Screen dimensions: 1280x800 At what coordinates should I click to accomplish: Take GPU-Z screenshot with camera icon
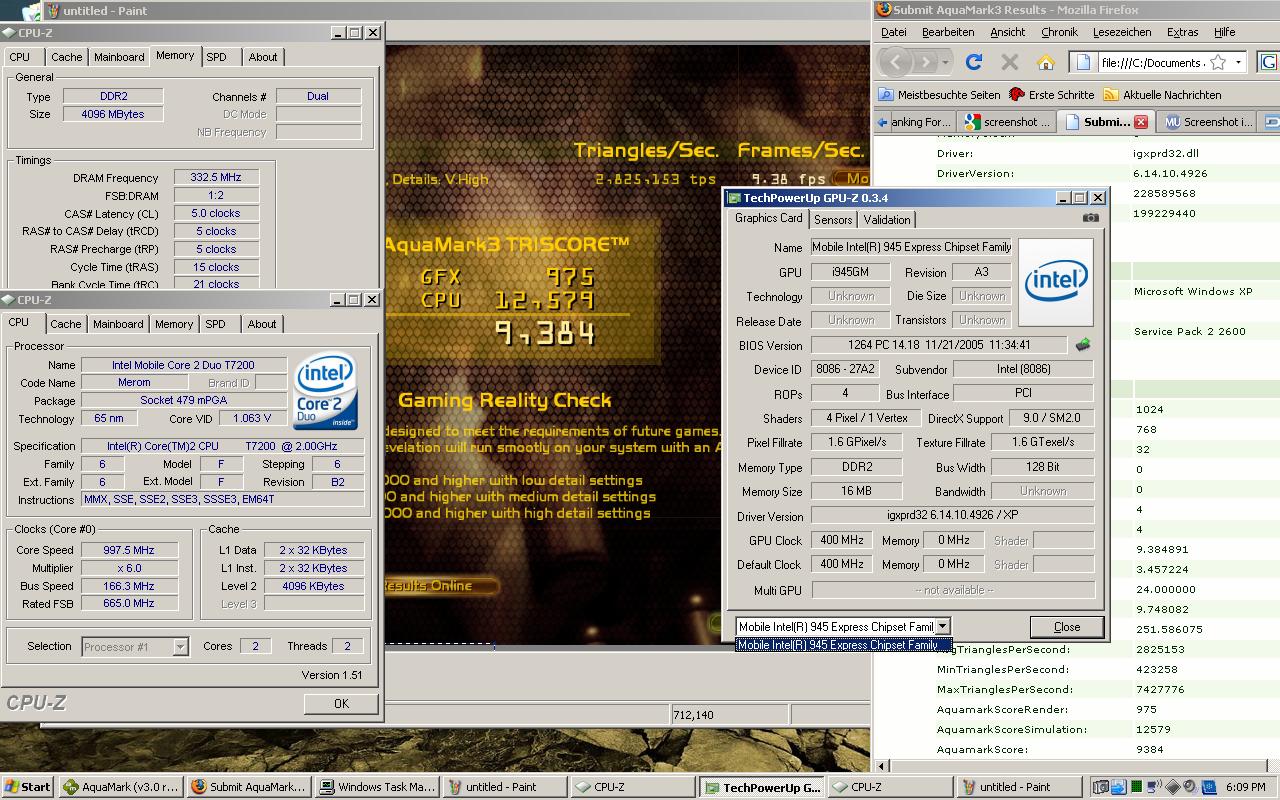pyautogui.click(x=1090, y=218)
